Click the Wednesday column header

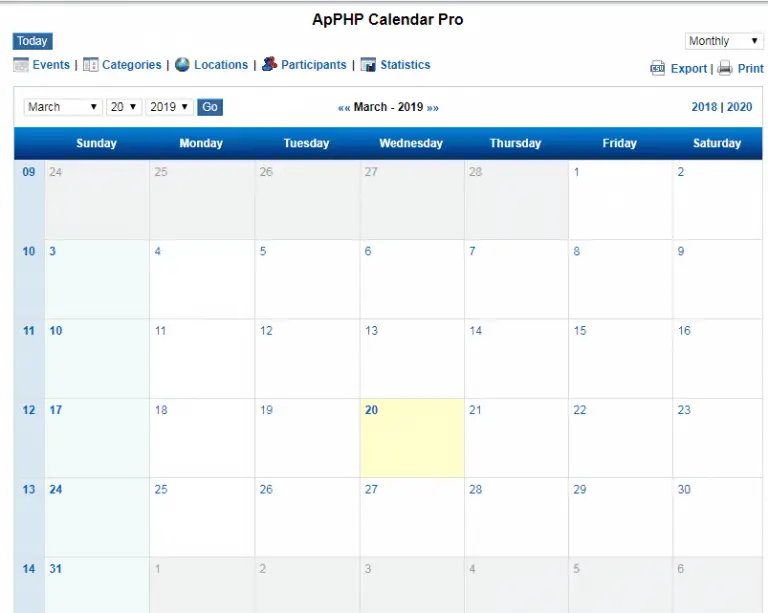(x=411, y=143)
